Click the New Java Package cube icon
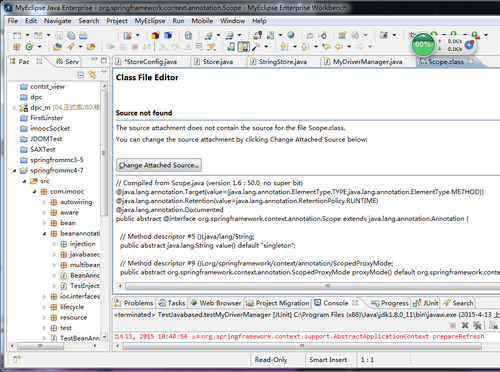This screenshot has width=500, height=372. pos(155,35)
